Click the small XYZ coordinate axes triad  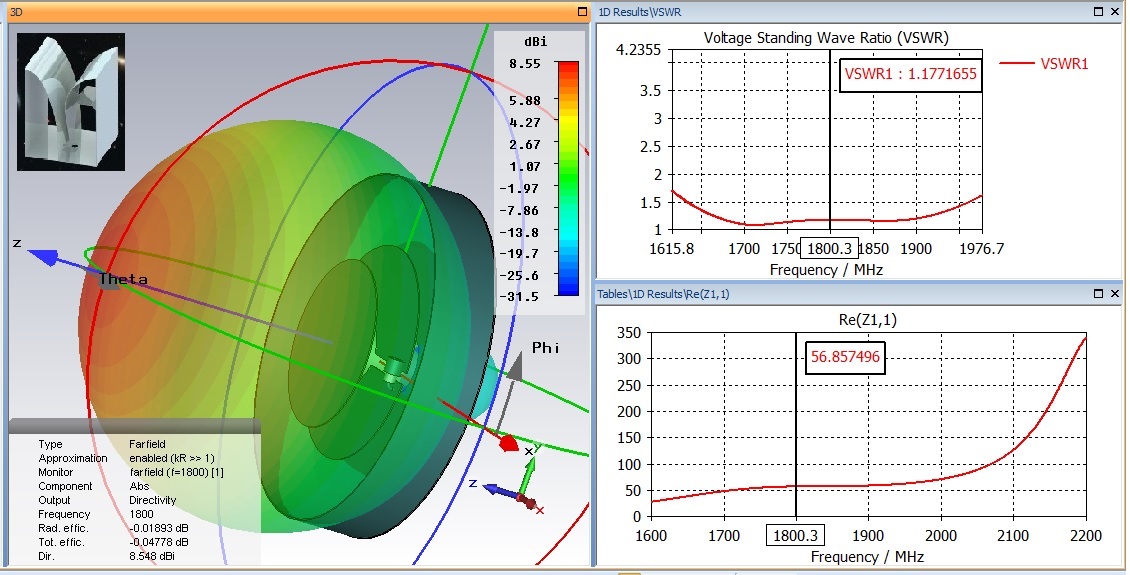pos(524,492)
